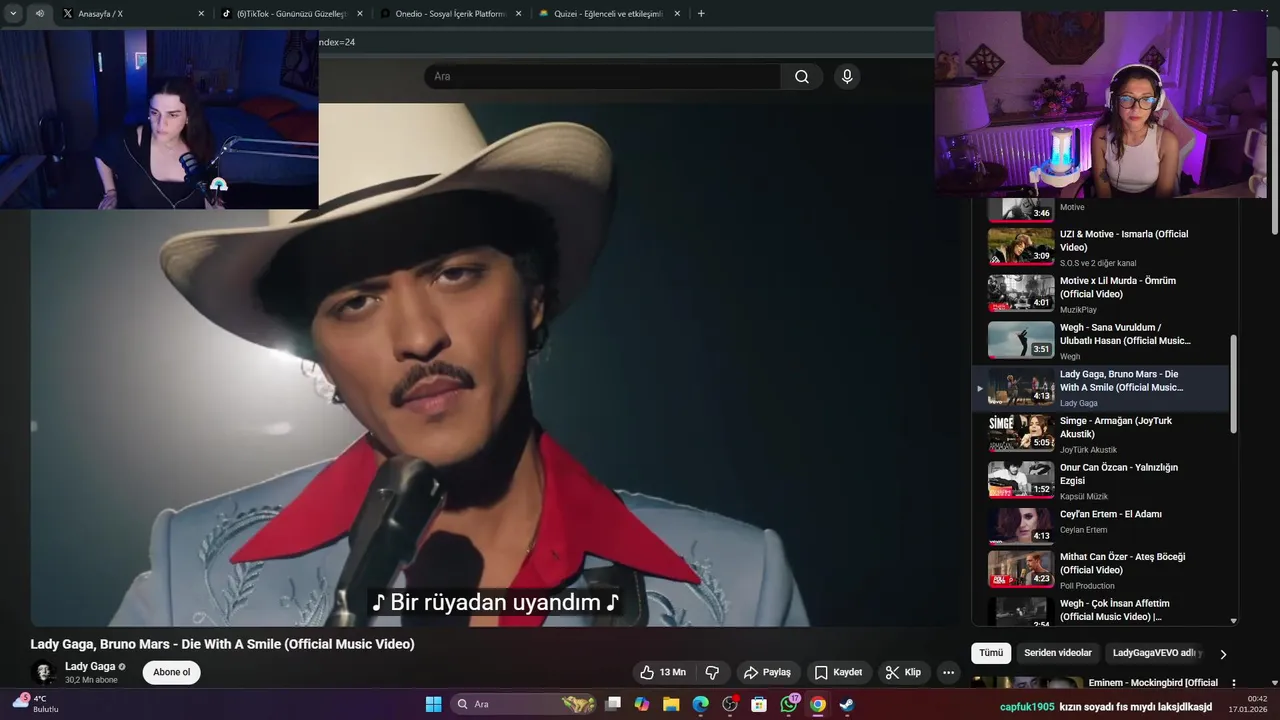The image size is (1280, 720).
Task: Open Copilot from the taskbar
Action: pos(642,704)
